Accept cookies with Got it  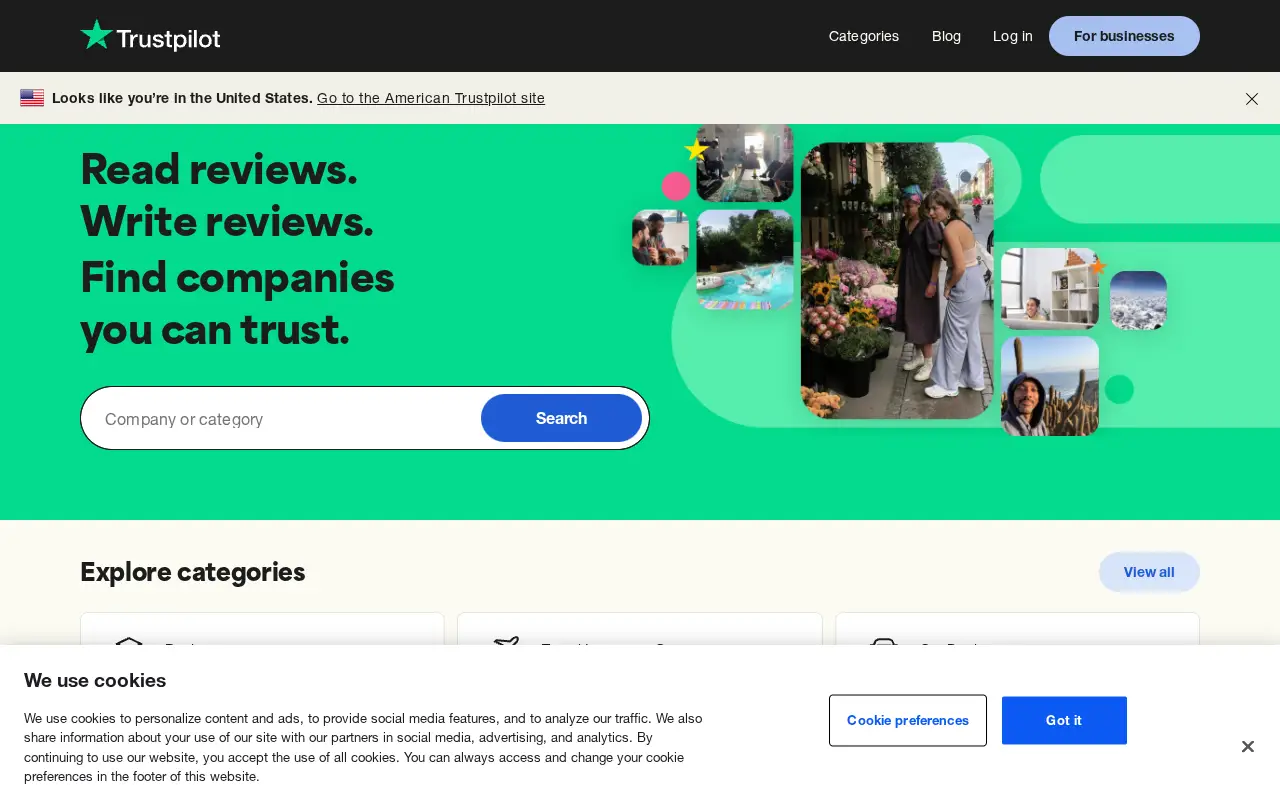point(1064,720)
